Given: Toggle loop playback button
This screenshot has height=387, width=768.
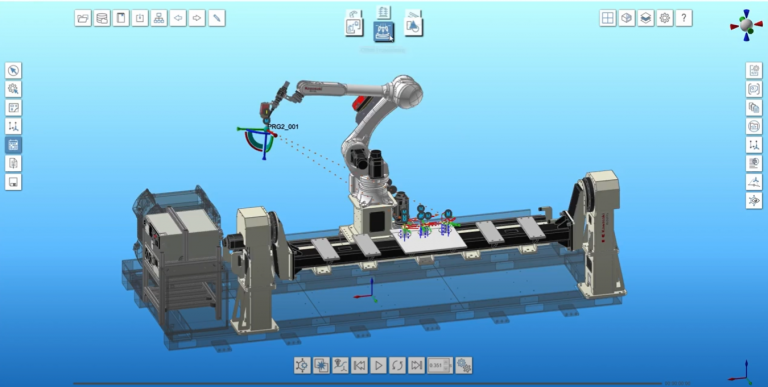Looking at the screenshot, I should 397,365.
